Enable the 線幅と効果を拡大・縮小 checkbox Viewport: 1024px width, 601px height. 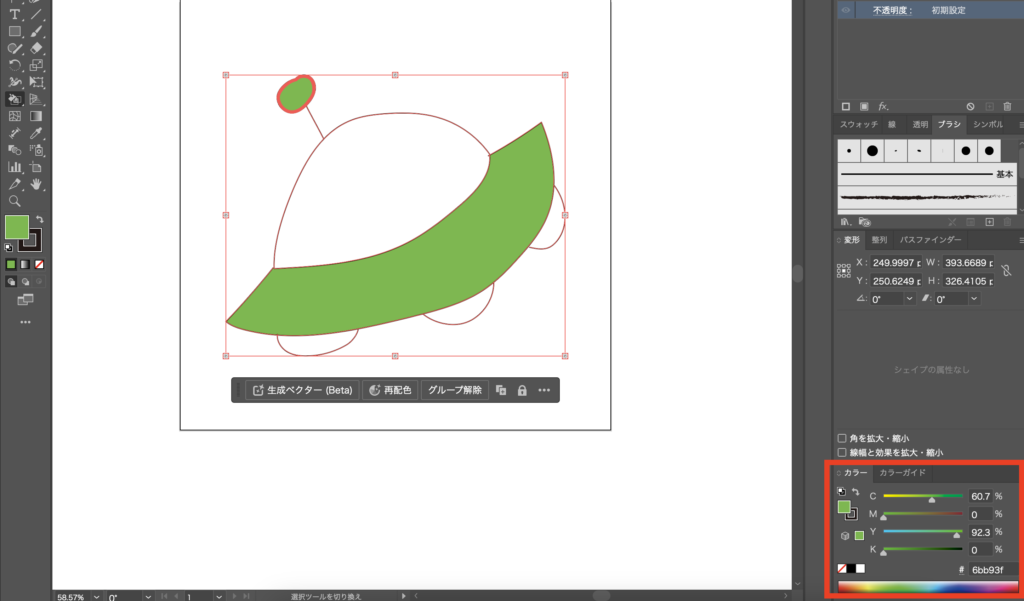(842, 452)
